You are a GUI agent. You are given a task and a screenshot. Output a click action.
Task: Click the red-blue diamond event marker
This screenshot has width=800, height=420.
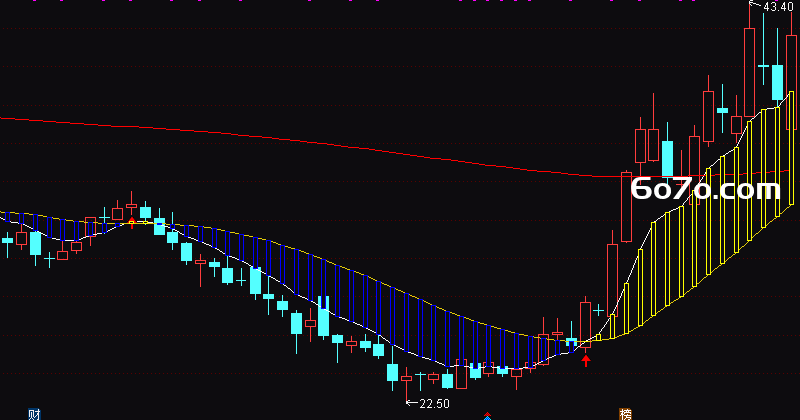[487, 416]
